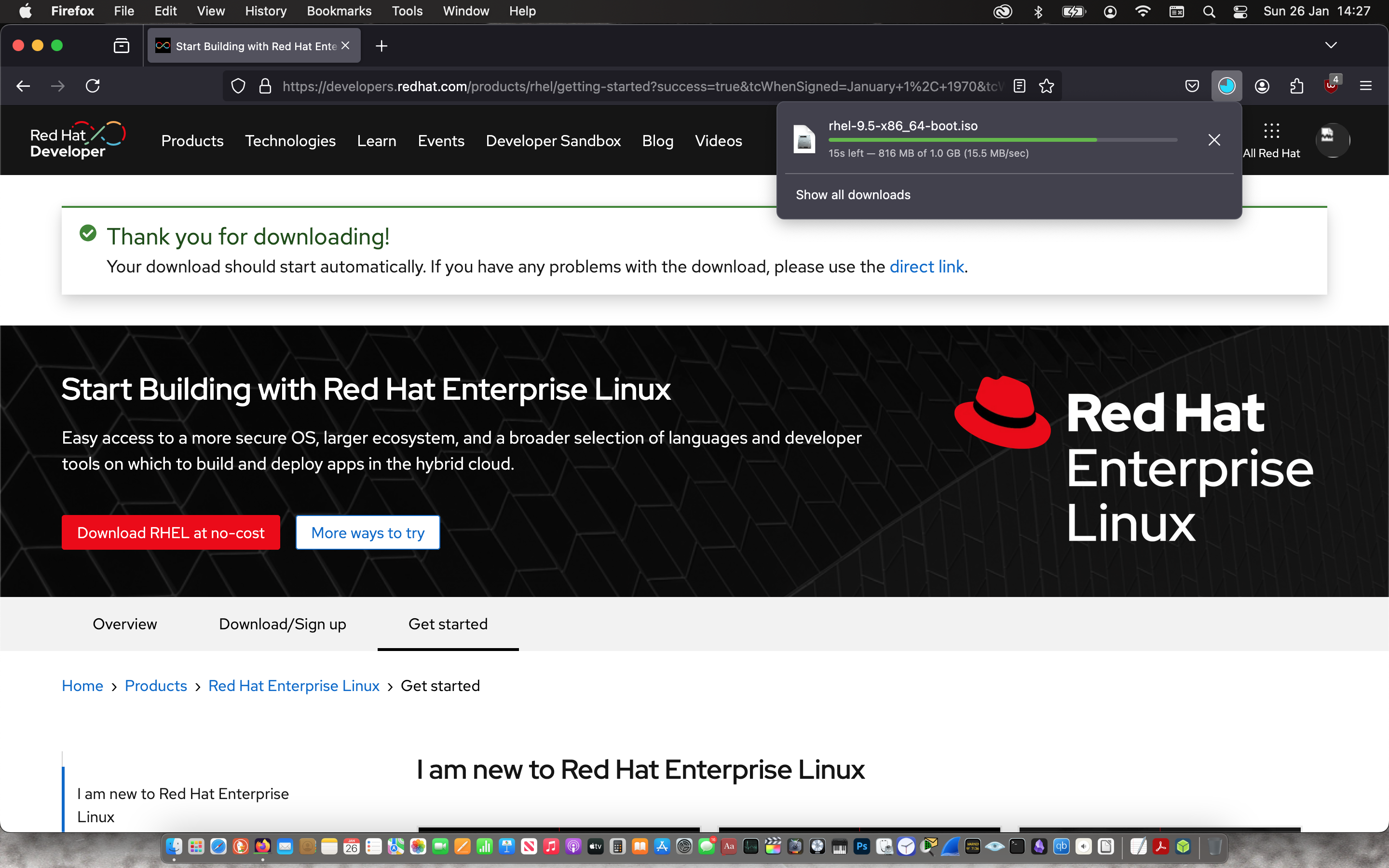
Task: Toggle Reader View icon in address bar
Action: coord(1020,86)
